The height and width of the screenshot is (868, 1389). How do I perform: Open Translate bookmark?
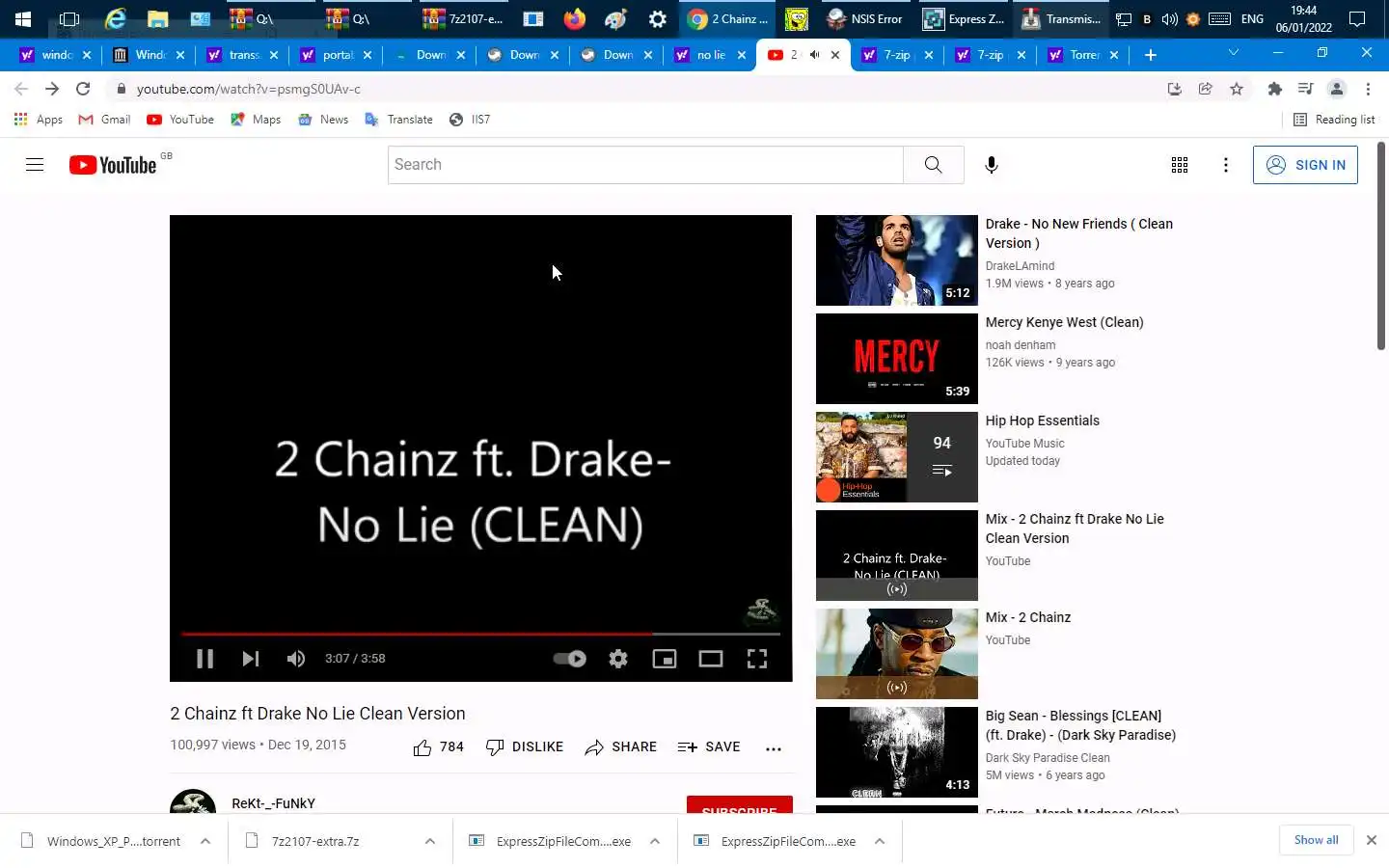click(x=398, y=120)
